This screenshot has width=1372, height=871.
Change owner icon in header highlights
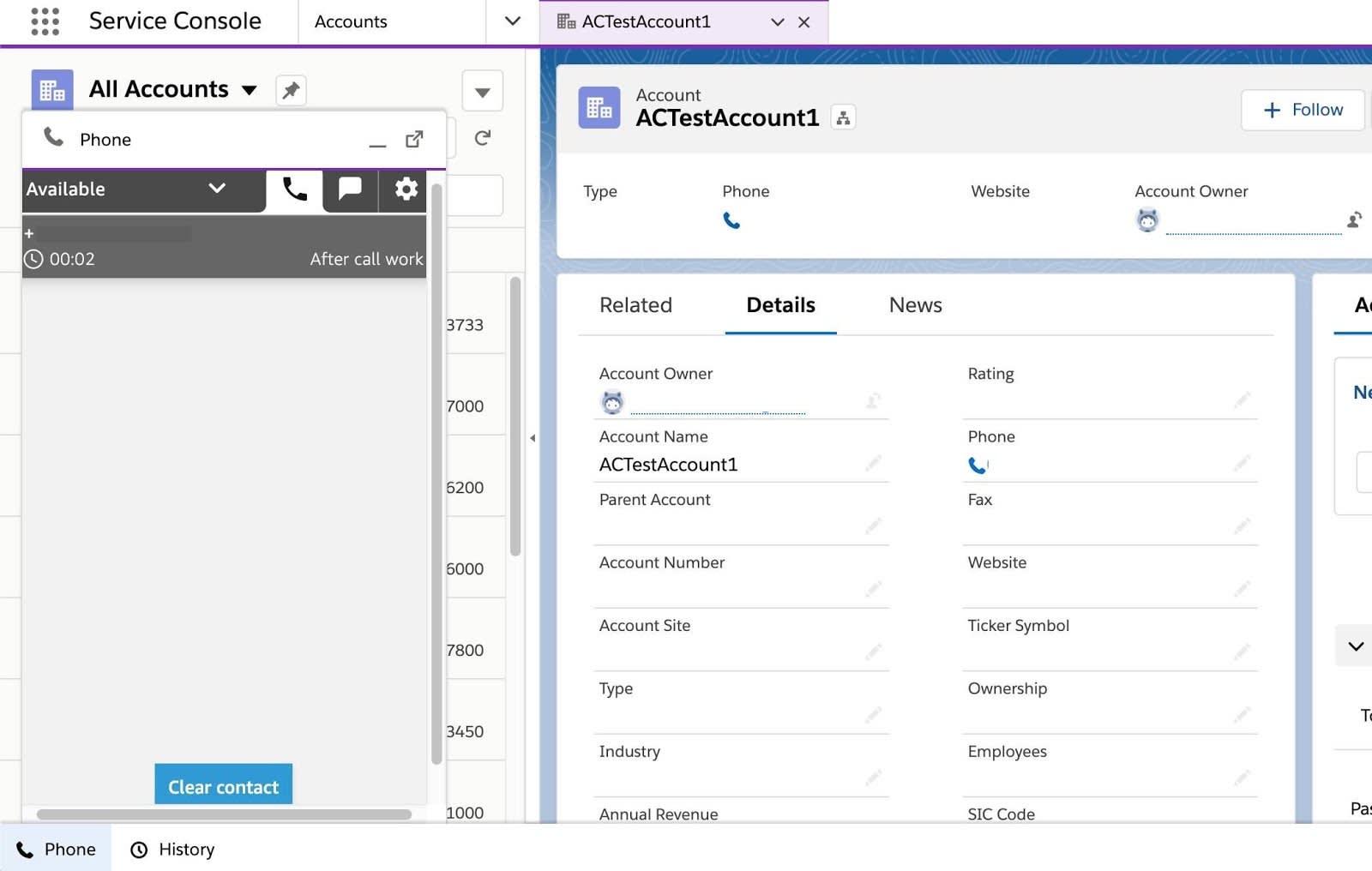(1355, 220)
